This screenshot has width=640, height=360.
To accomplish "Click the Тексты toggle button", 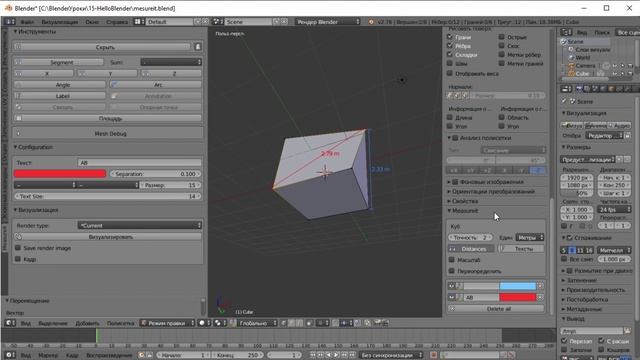I will click(x=521, y=249).
